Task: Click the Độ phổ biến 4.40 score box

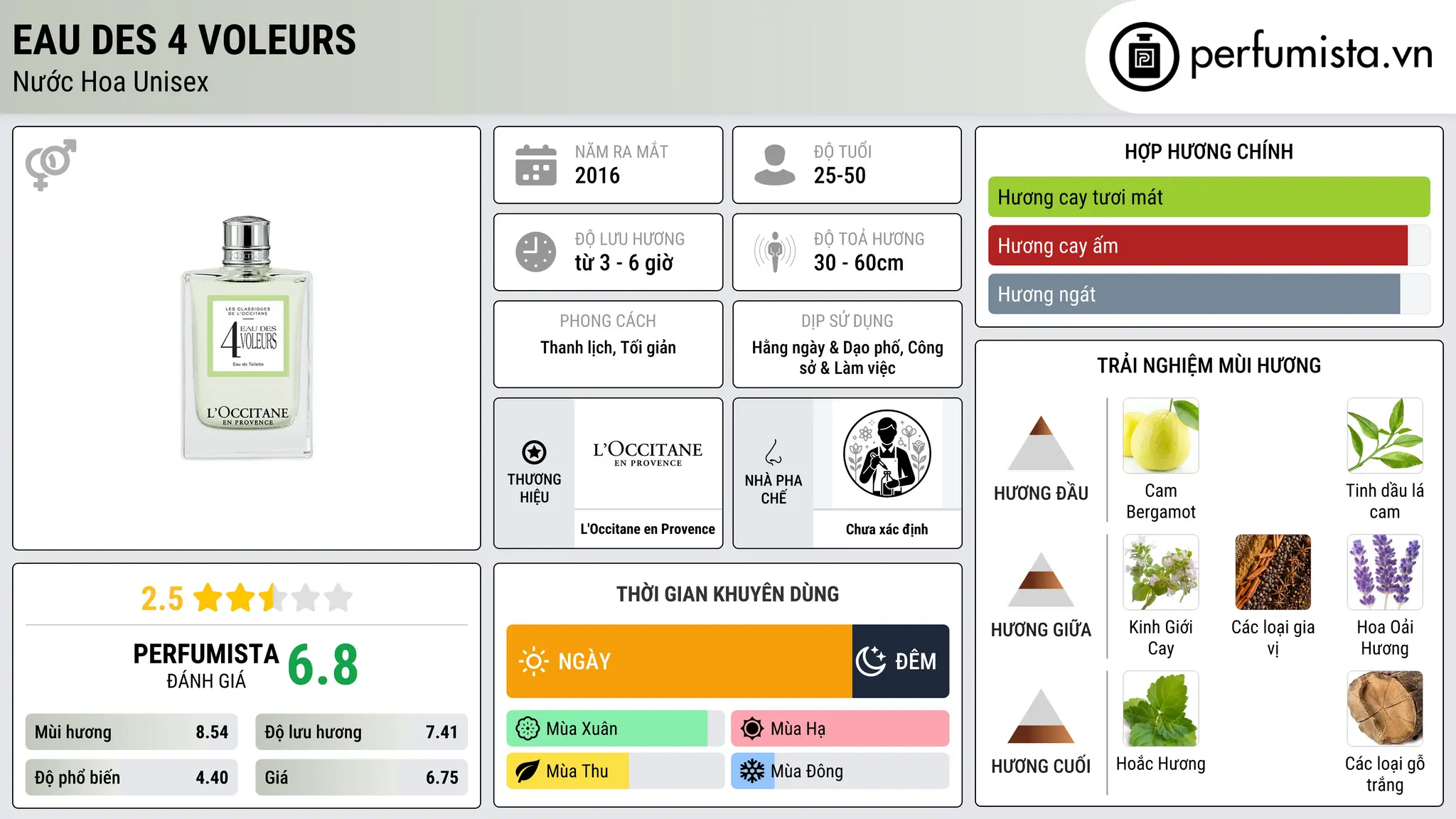Action: (x=132, y=778)
